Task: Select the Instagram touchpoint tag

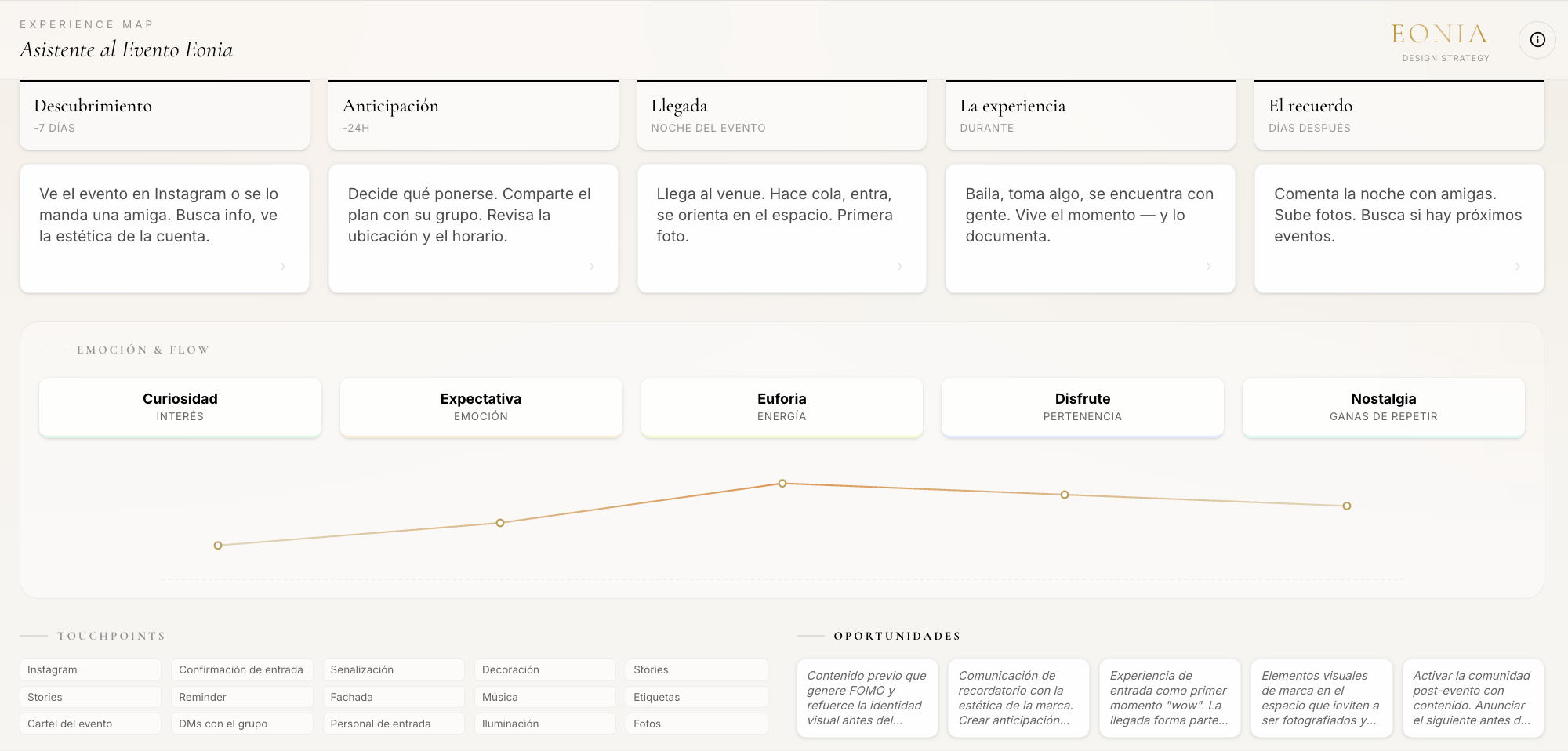Action: [x=90, y=669]
